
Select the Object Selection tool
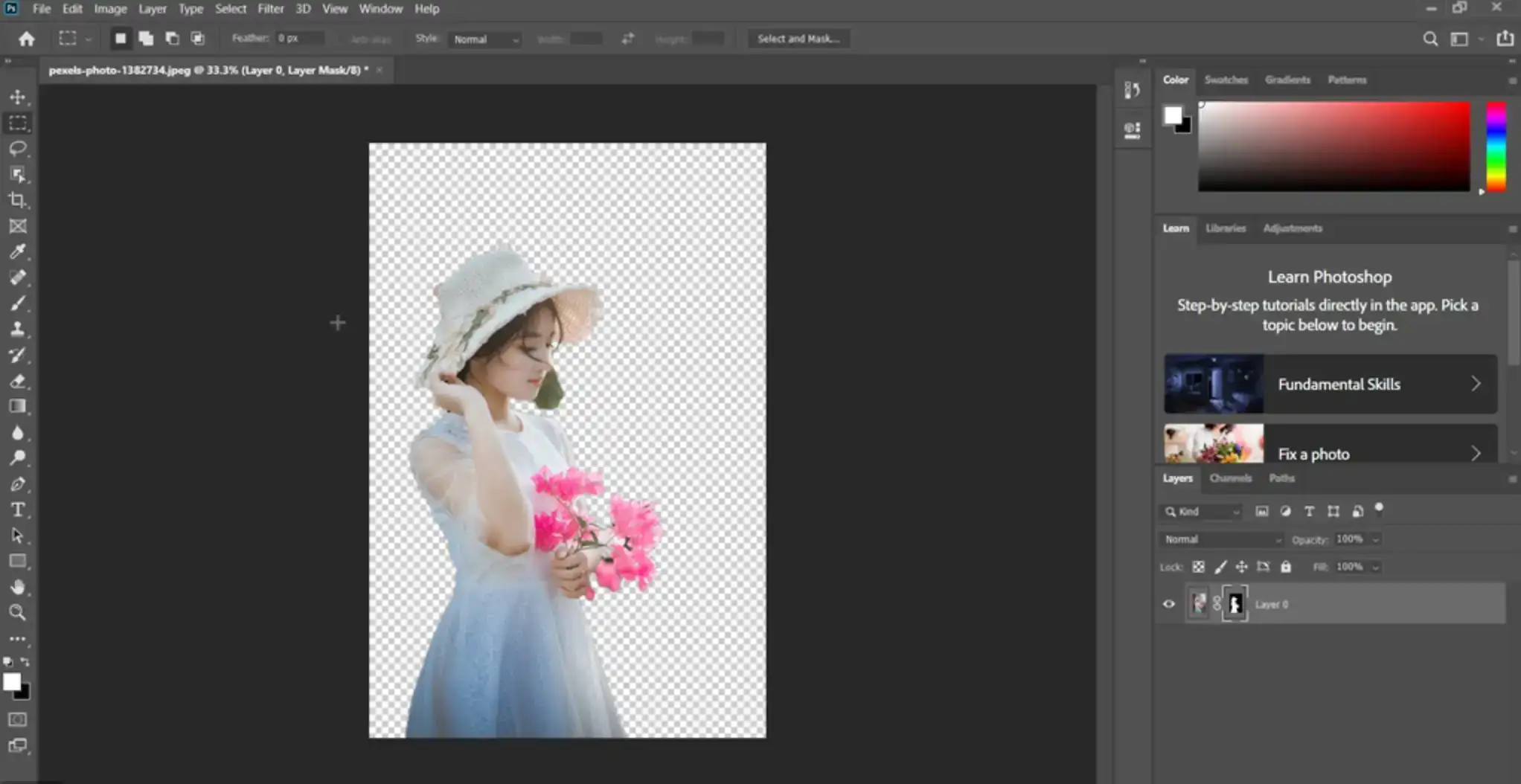click(18, 174)
